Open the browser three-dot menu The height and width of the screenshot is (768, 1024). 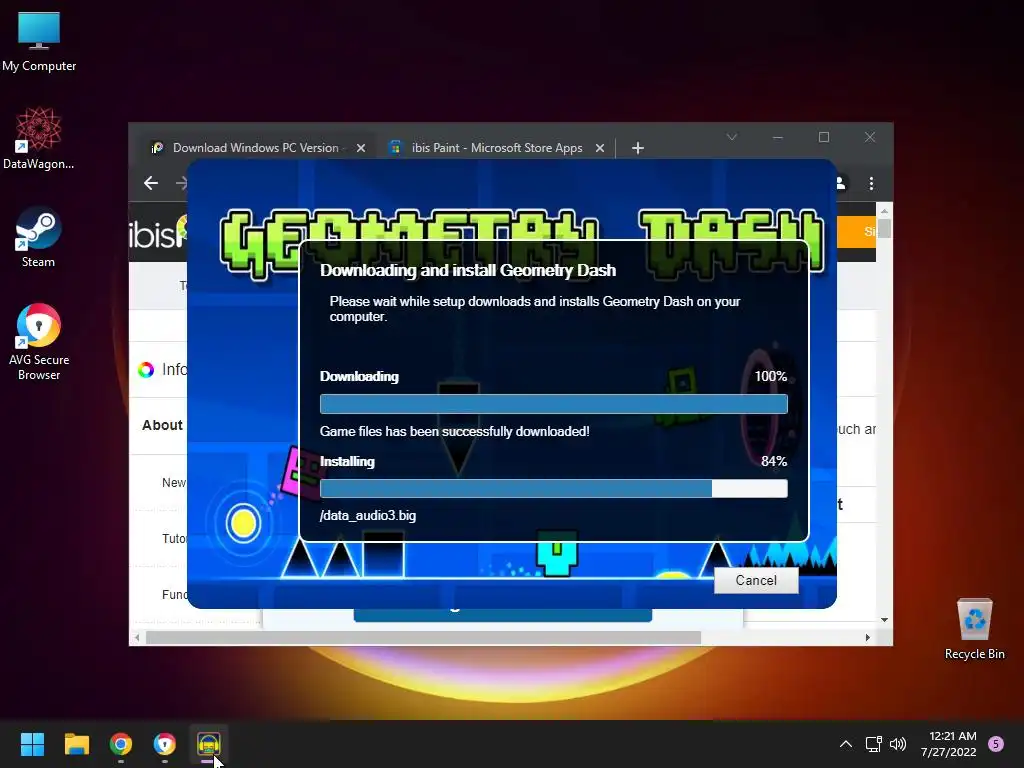point(871,184)
